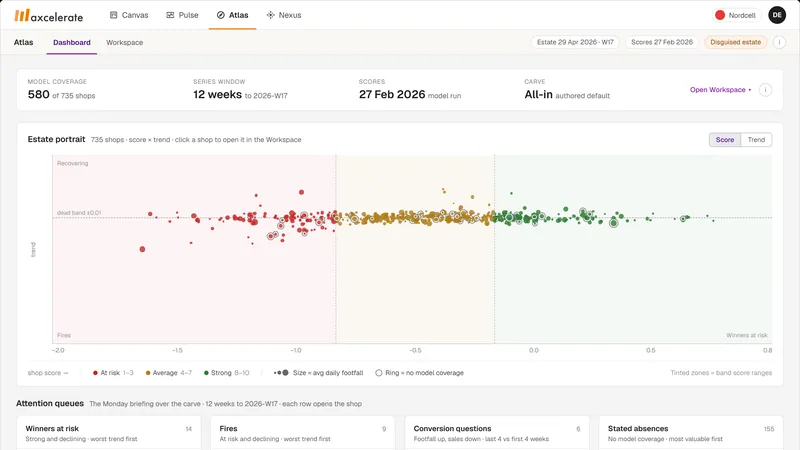The height and width of the screenshot is (450, 800).
Task: Open the Canvas section
Action: pyautogui.click(x=129, y=15)
